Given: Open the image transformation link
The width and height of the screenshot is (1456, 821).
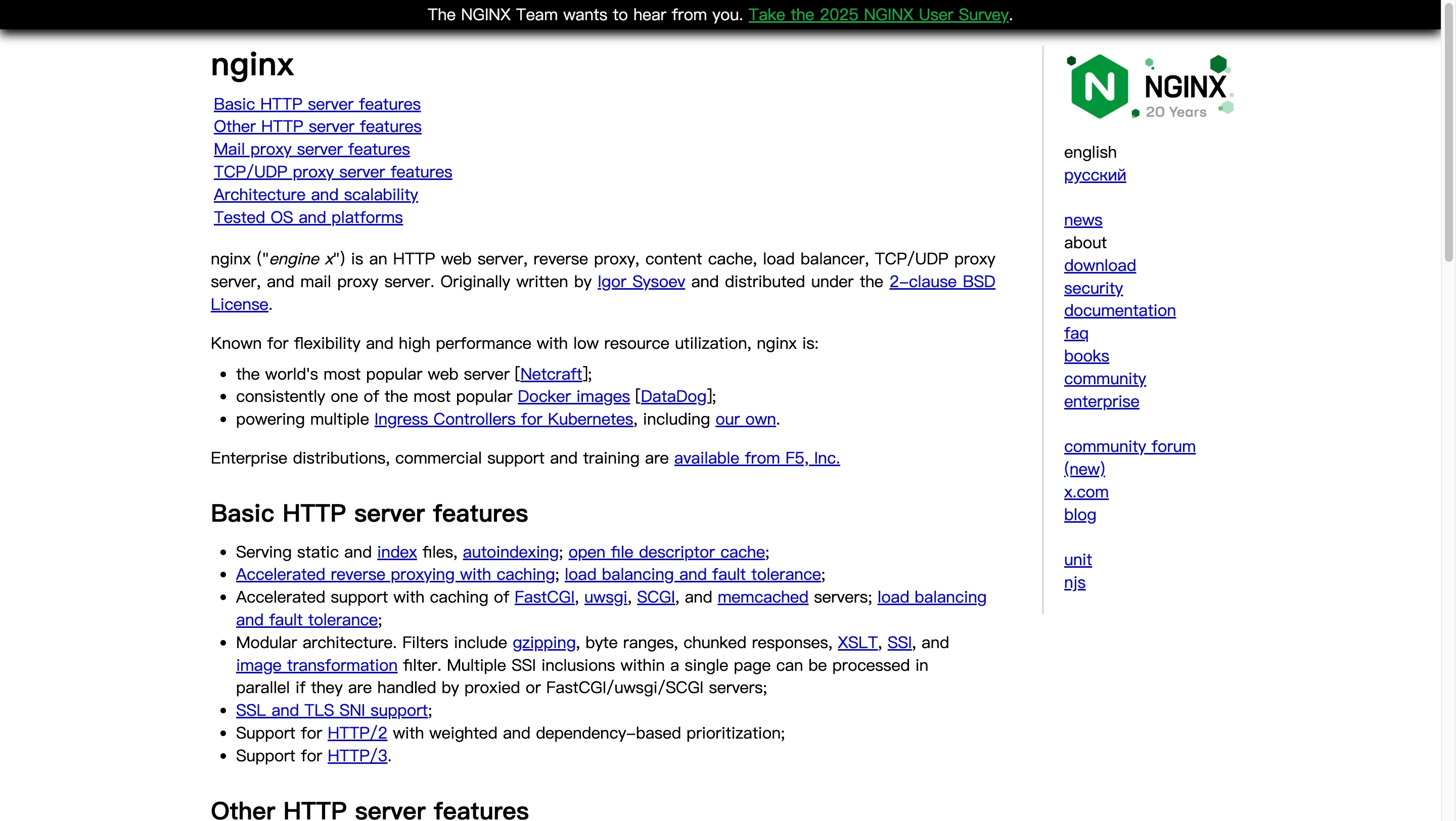Looking at the screenshot, I should (x=316, y=666).
